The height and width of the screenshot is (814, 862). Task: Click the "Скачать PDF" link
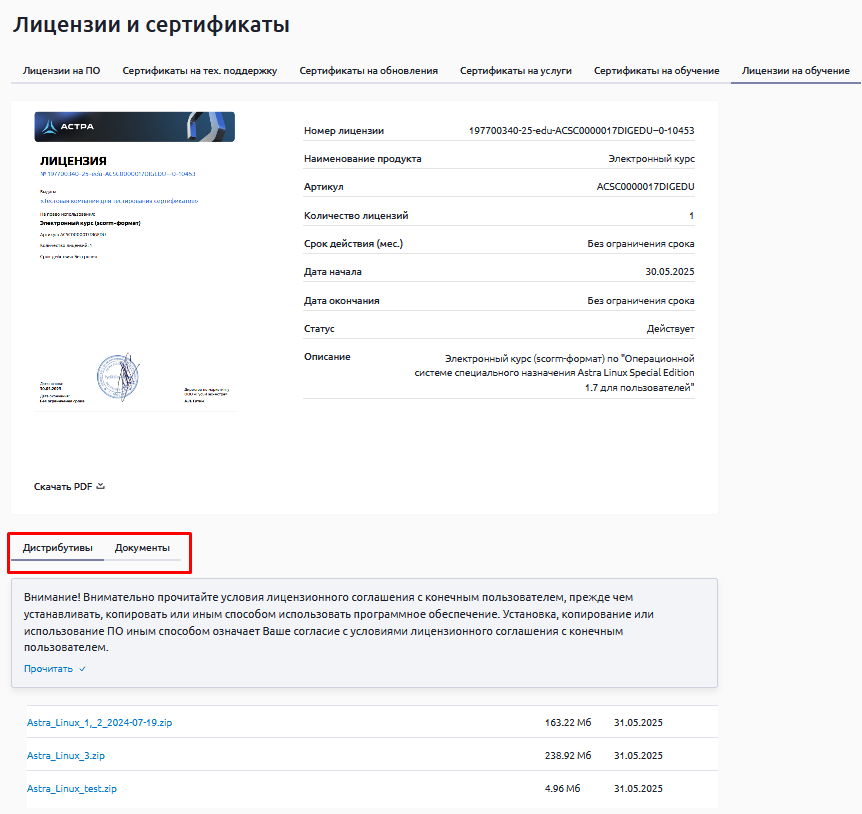point(63,487)
